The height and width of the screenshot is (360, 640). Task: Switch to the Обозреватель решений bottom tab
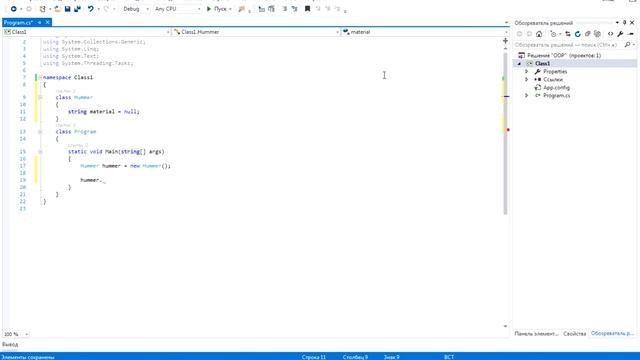[612, 334]
